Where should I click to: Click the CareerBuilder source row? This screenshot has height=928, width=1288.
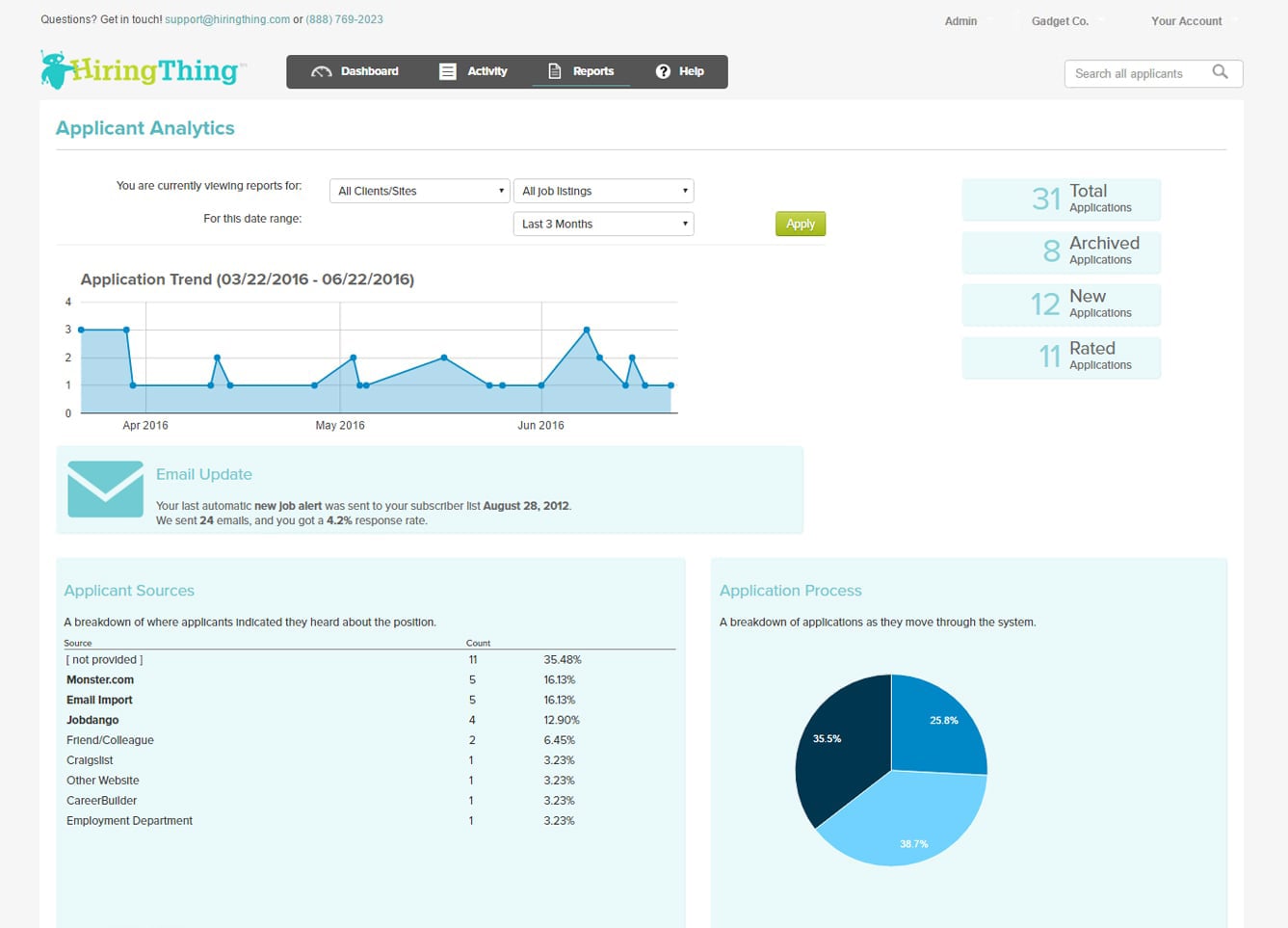coord(370,801)
